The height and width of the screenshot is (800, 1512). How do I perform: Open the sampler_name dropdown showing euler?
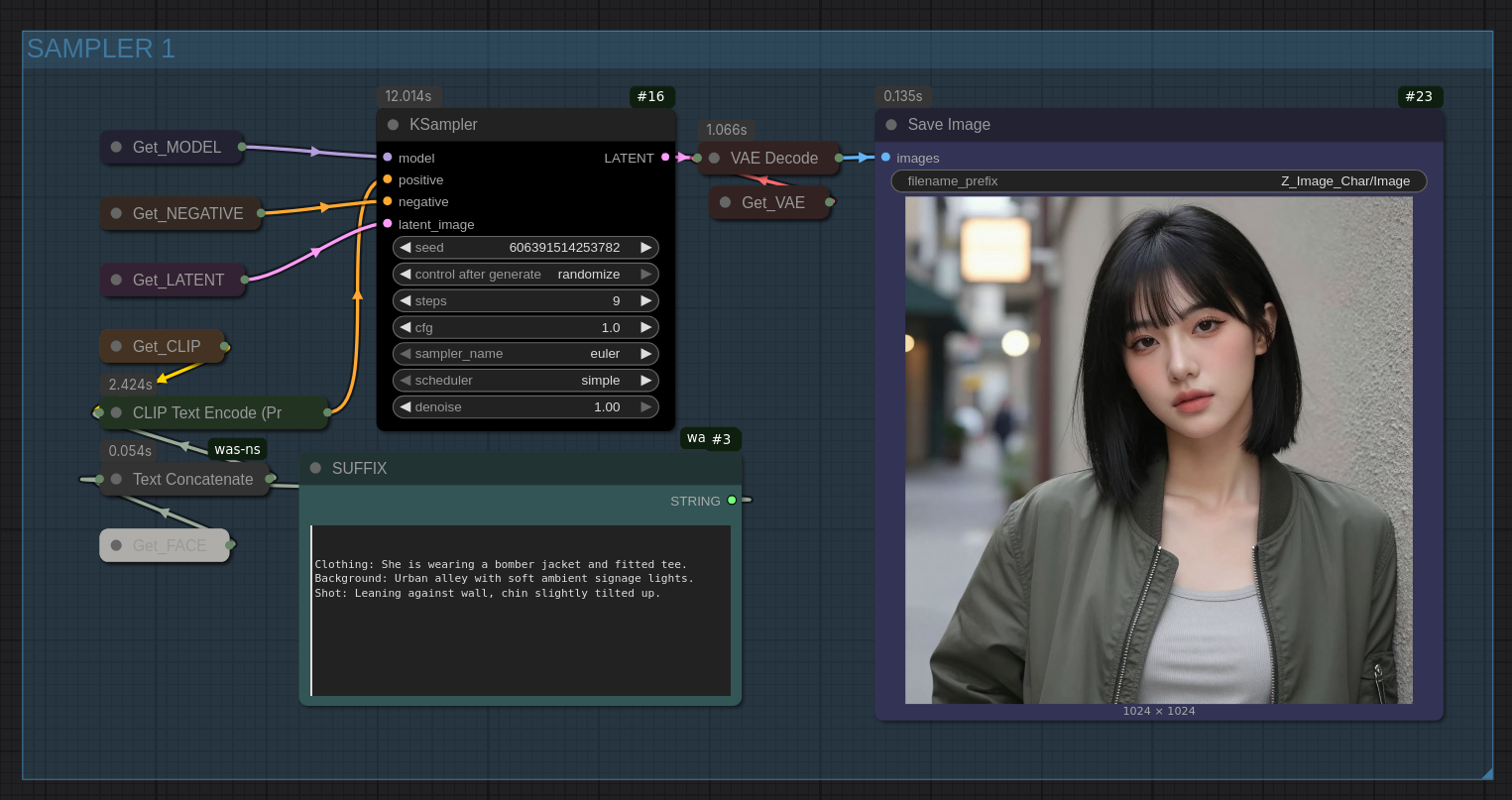click(525, 354)
